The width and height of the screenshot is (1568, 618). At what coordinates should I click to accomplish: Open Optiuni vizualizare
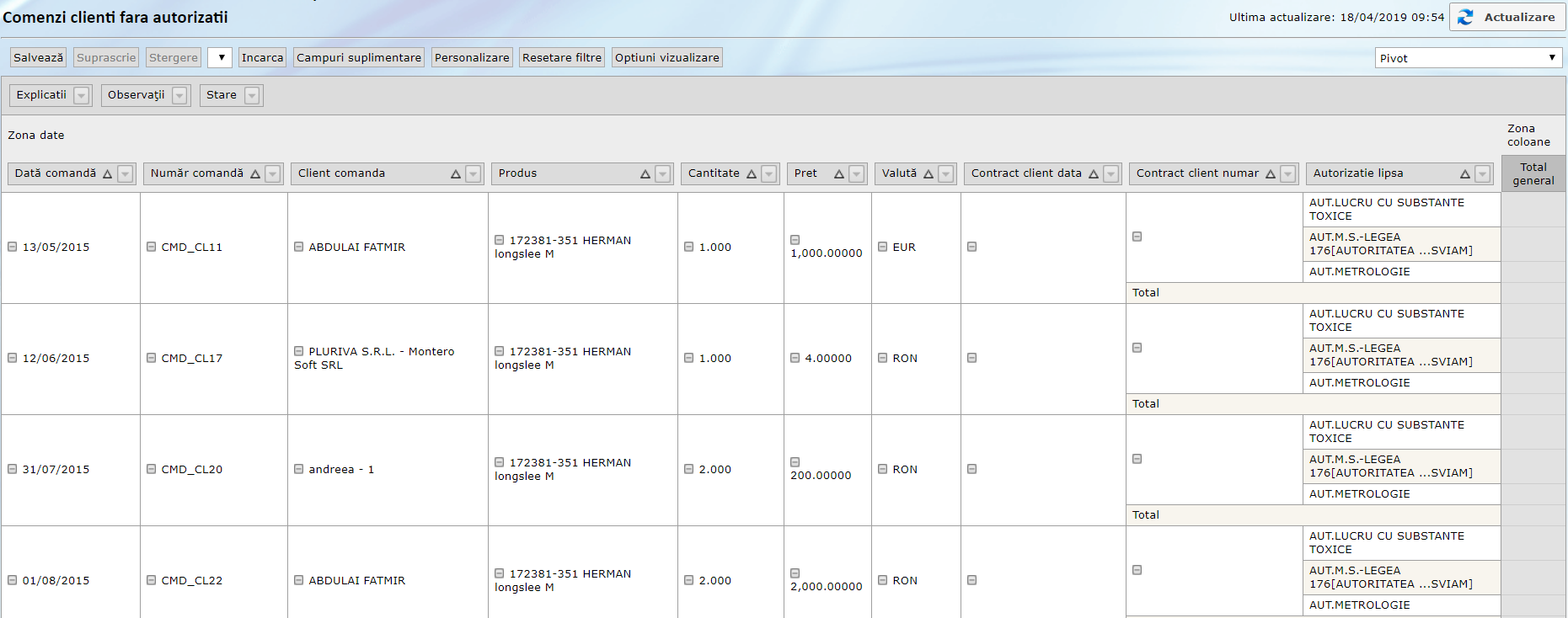coord(666,58)
